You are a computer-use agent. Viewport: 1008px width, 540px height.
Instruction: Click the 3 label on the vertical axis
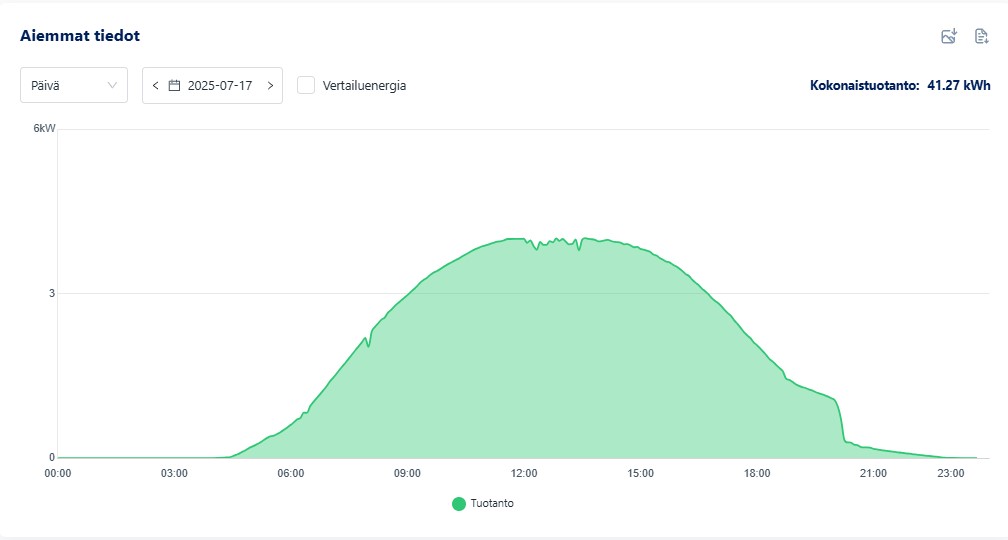(50, 294)
